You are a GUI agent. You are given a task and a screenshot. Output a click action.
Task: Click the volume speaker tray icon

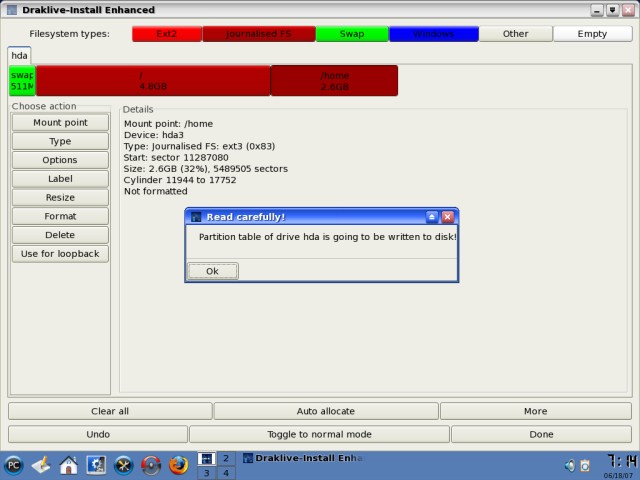click(x=569, y=465)
